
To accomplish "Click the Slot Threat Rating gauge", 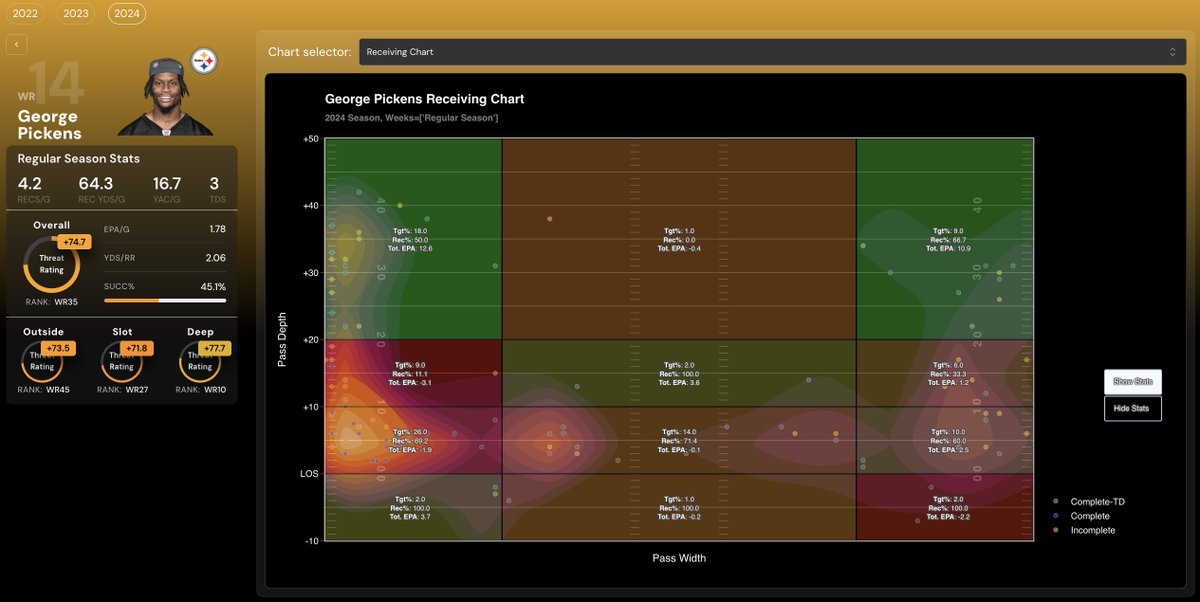I will (x=121, y=361).
